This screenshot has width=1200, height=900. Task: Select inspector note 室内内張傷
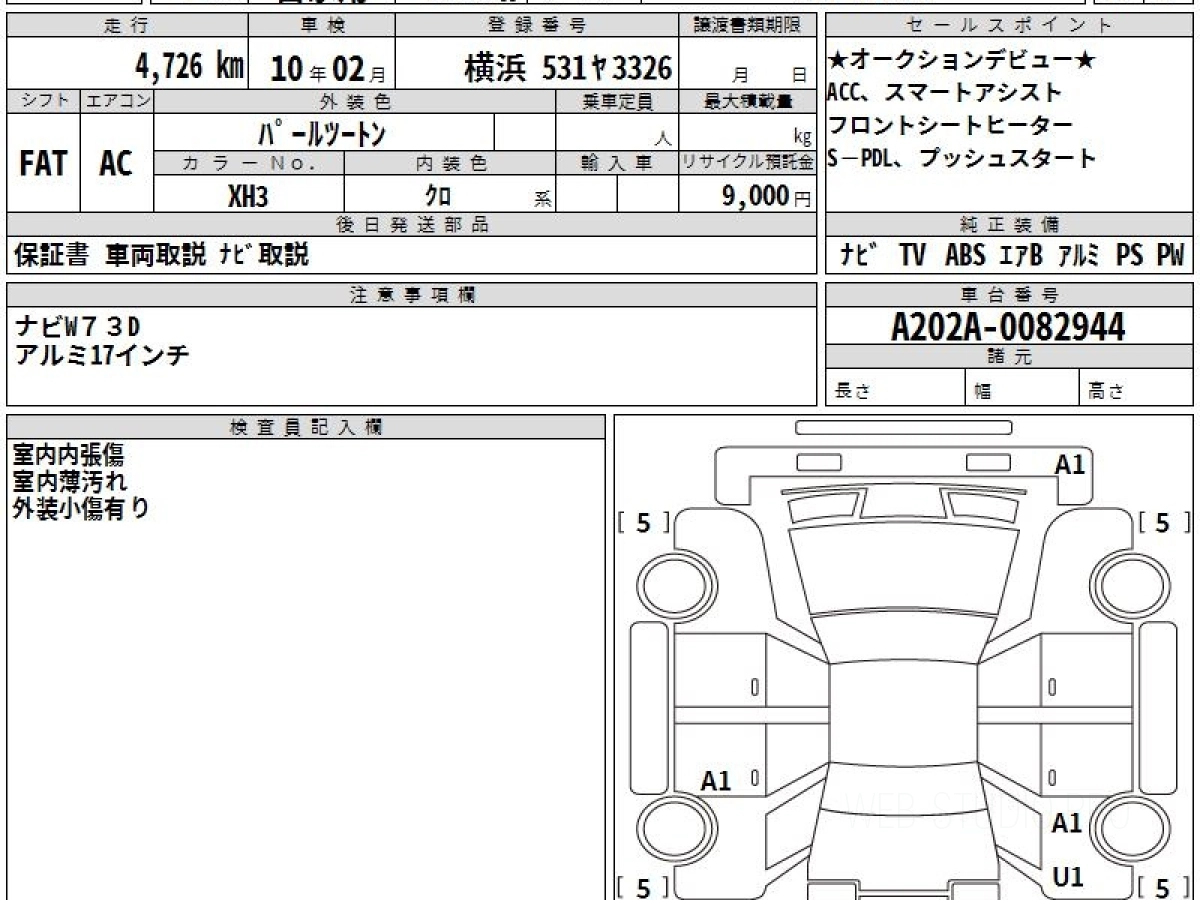pyautogui.click(x=69, y=455)
